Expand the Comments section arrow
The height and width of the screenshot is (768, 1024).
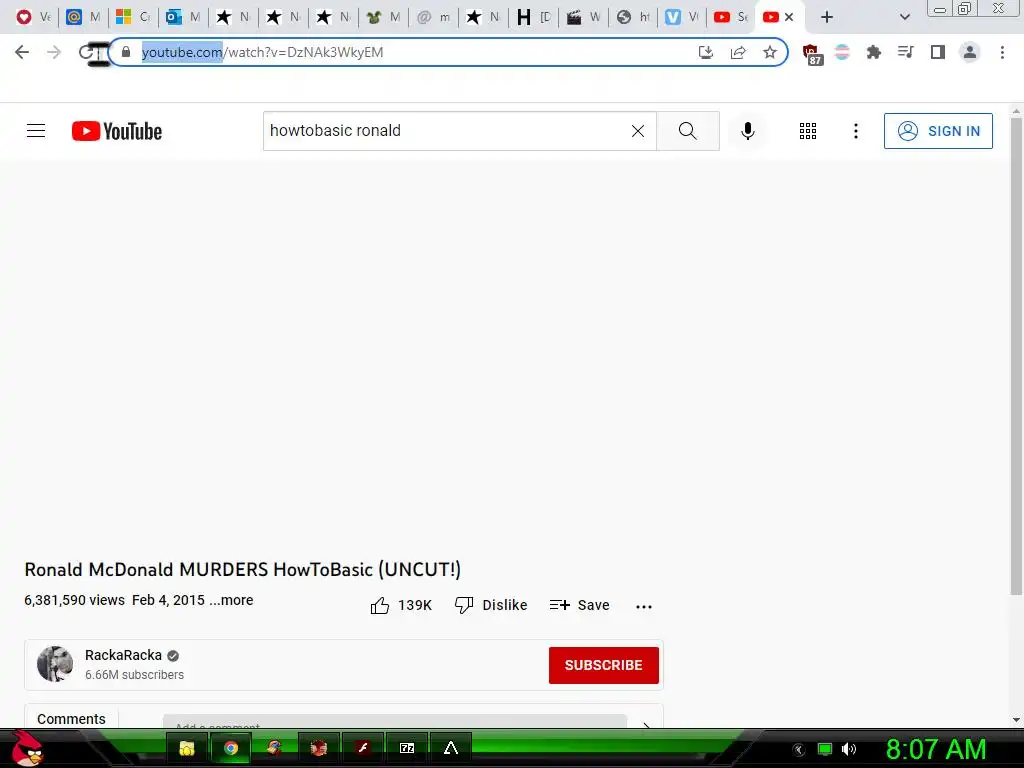point(646,724)
